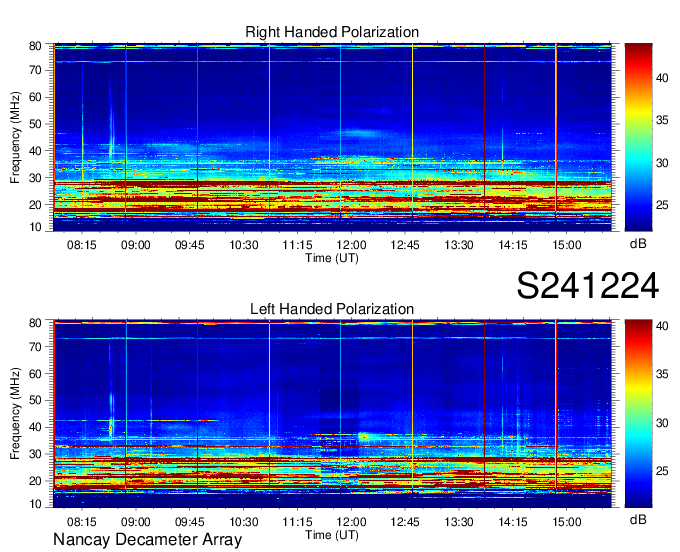
Task: Click 12:00 time tick on left-handed plot
Action: click(351, 522)
